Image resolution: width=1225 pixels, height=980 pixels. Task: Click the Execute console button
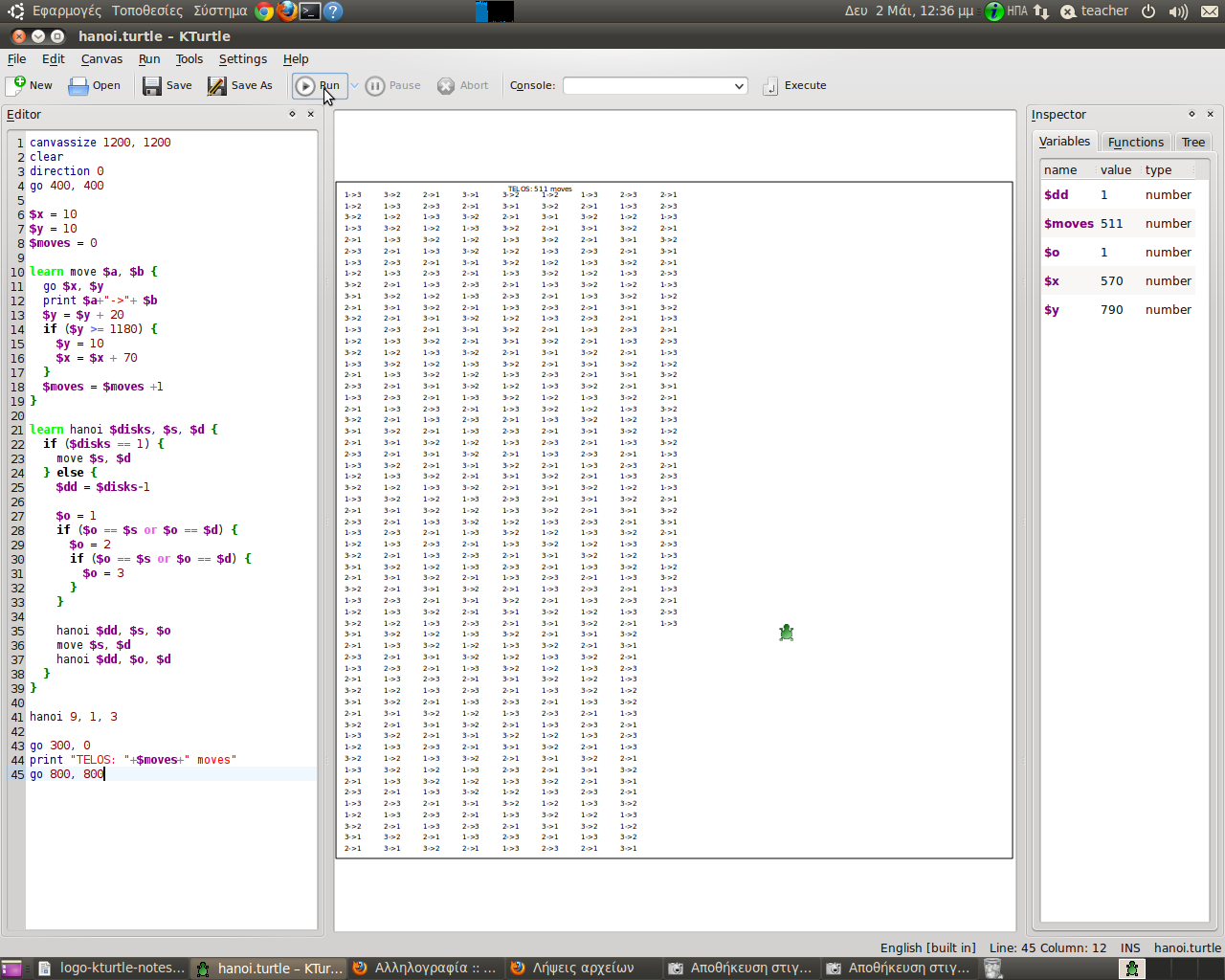click(x=795, y=85)
